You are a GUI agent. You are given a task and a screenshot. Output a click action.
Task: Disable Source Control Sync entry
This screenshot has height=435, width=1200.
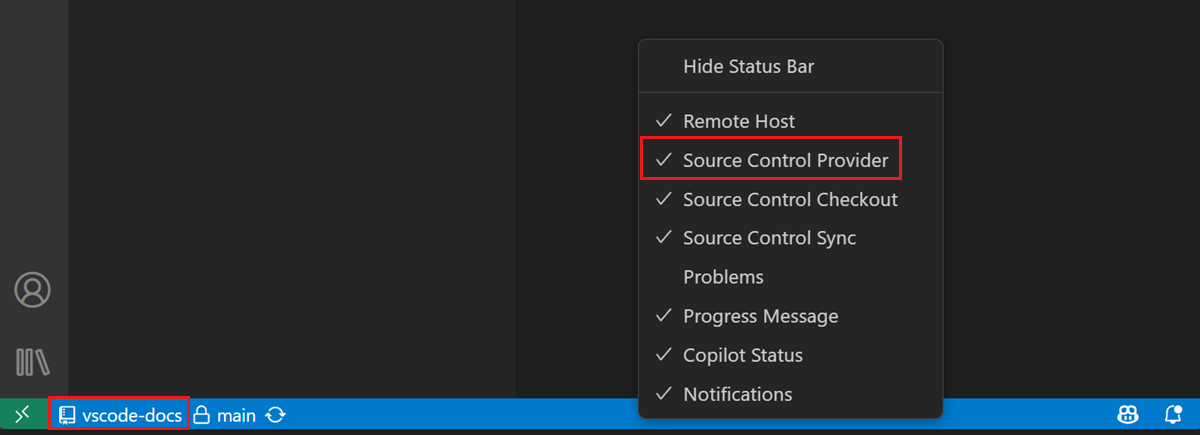769,238
